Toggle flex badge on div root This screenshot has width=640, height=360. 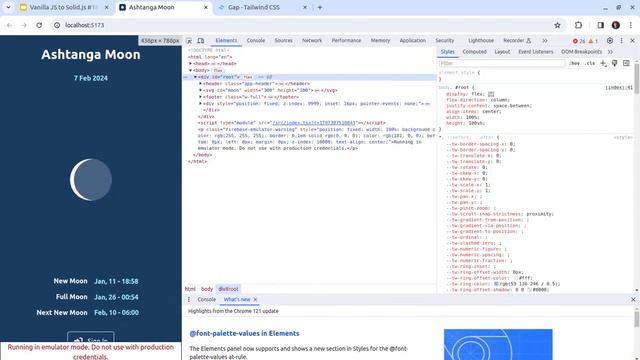click(x=248, y=77)
